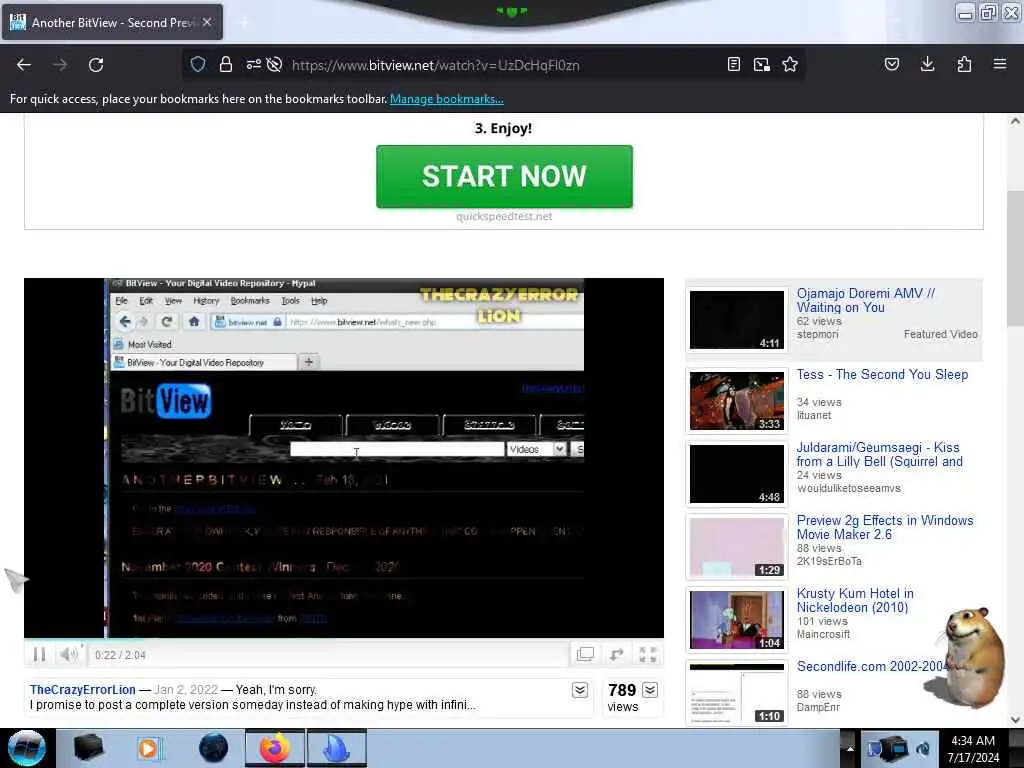Click the 3:33 Tess video thumbnail
Screen dimensions: 1024x768
click(x=737, y=400)
